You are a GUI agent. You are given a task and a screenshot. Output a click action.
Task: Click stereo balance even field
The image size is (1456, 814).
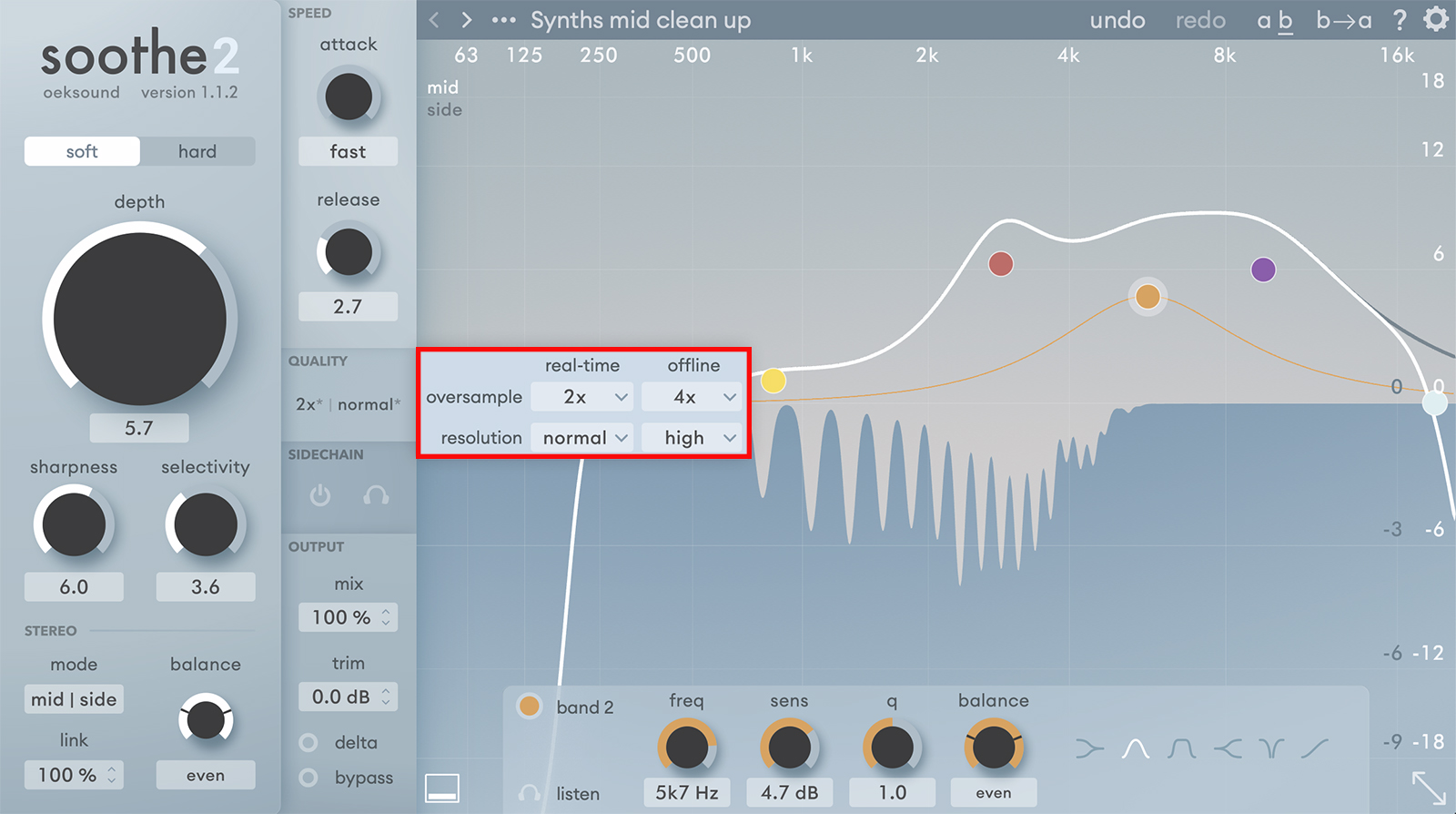206,775
